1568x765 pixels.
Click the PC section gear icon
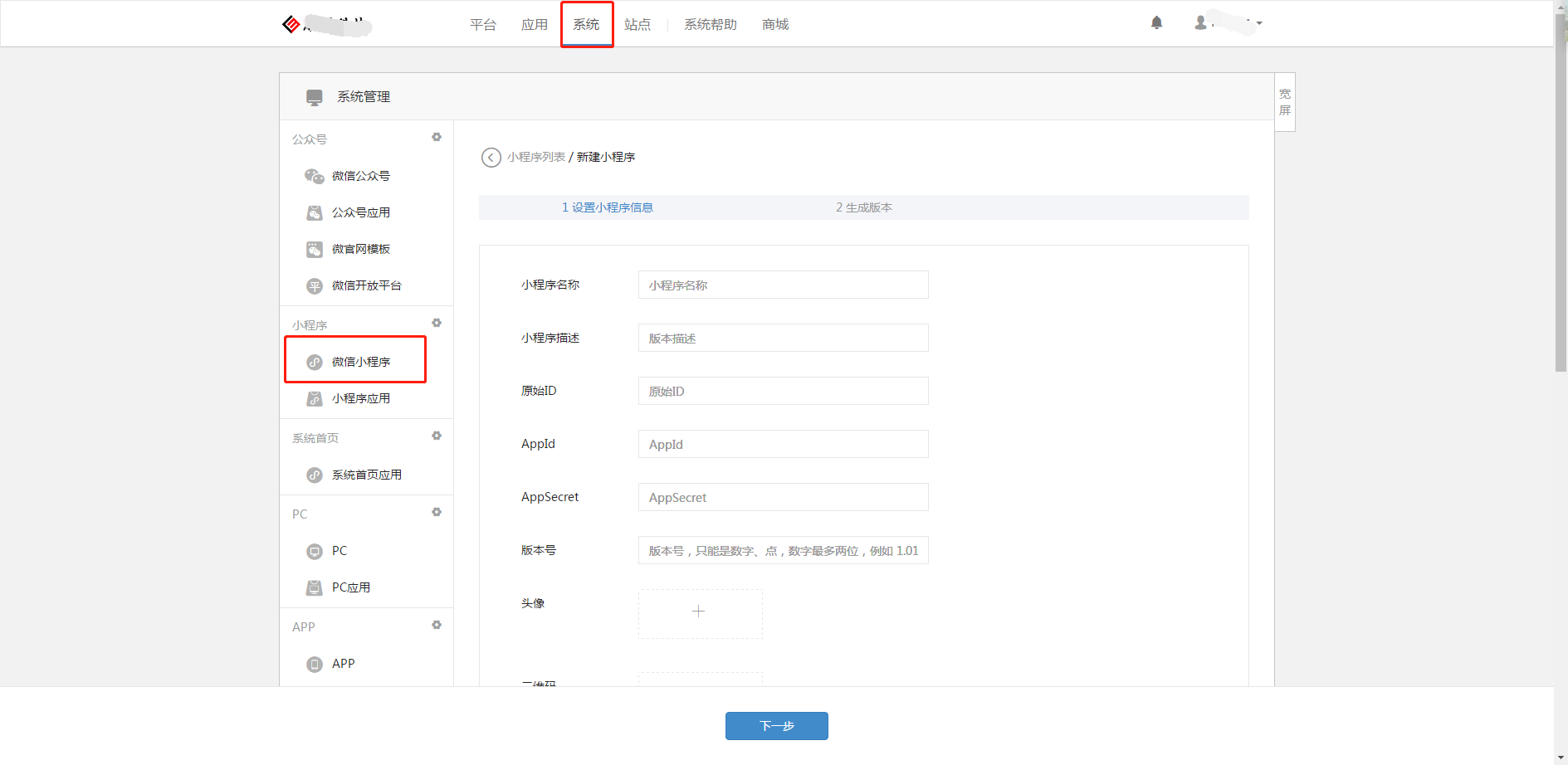437,512
